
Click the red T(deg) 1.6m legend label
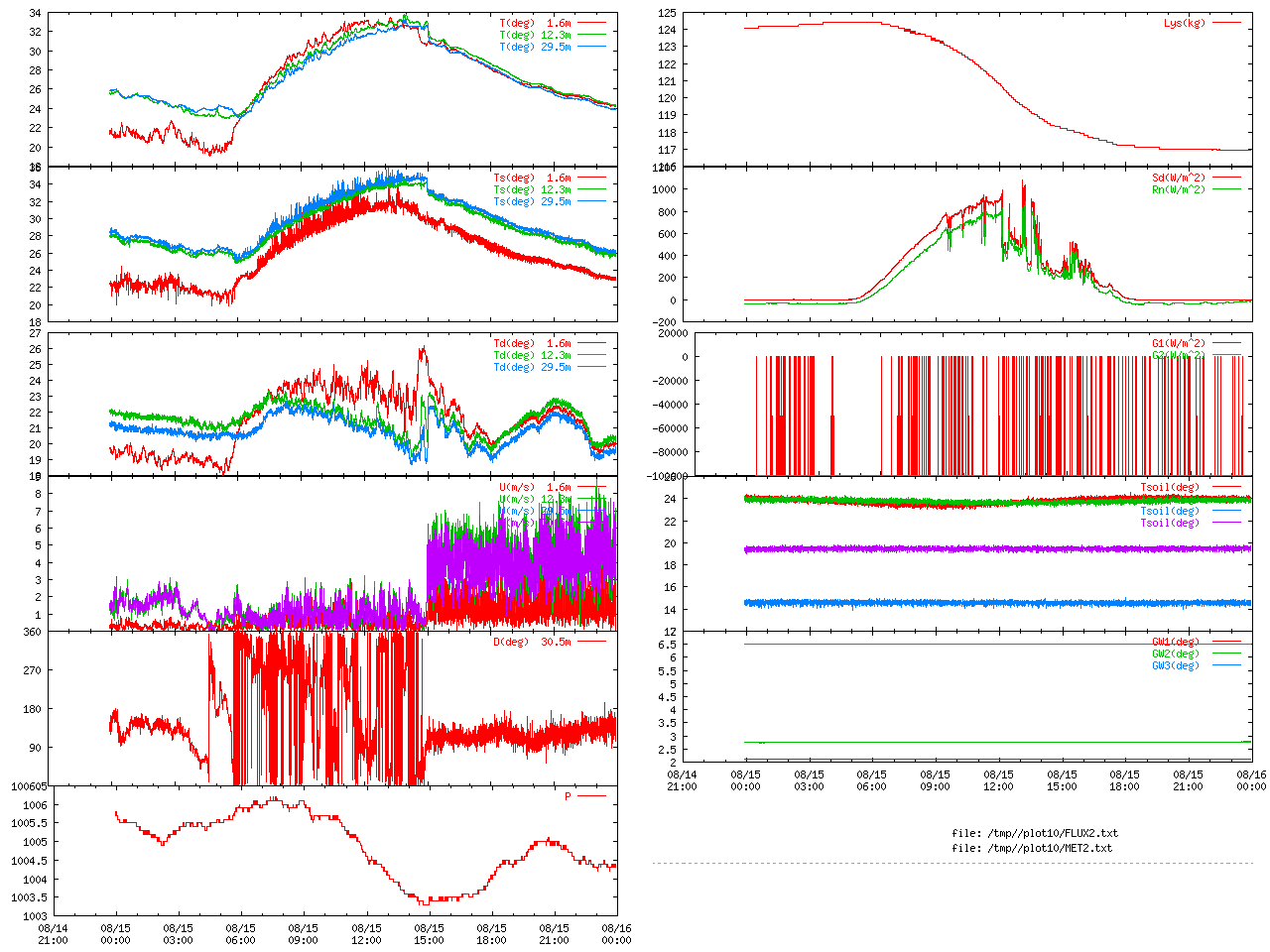535,23
